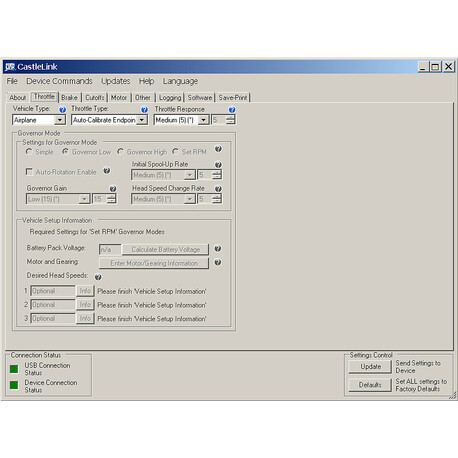Click the help icon beside Vehicle Type
458x458 pixels.
click(62, 110)
